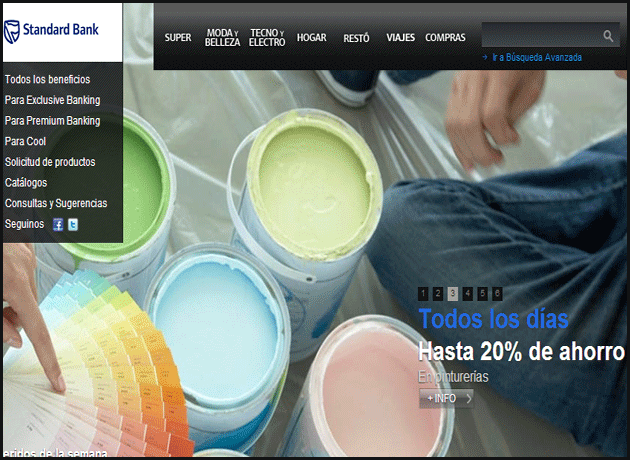Show slide 5 of the banner
Screen dimensions: 630x460
(x=483, y=294)
